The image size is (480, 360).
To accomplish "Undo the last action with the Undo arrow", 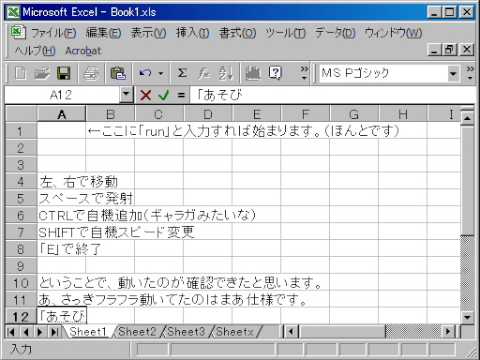I will (x=145, y=73).
